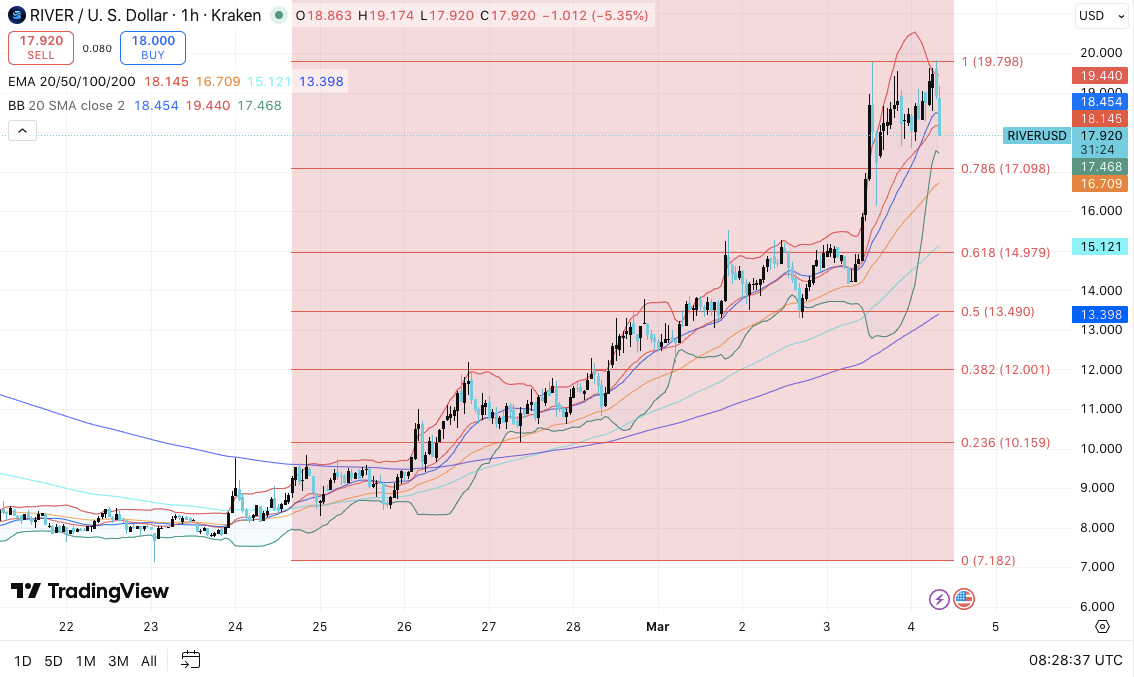Click the US flag economic events icon
Viewport: 1134px width, 677px height.
click(963, 599)
